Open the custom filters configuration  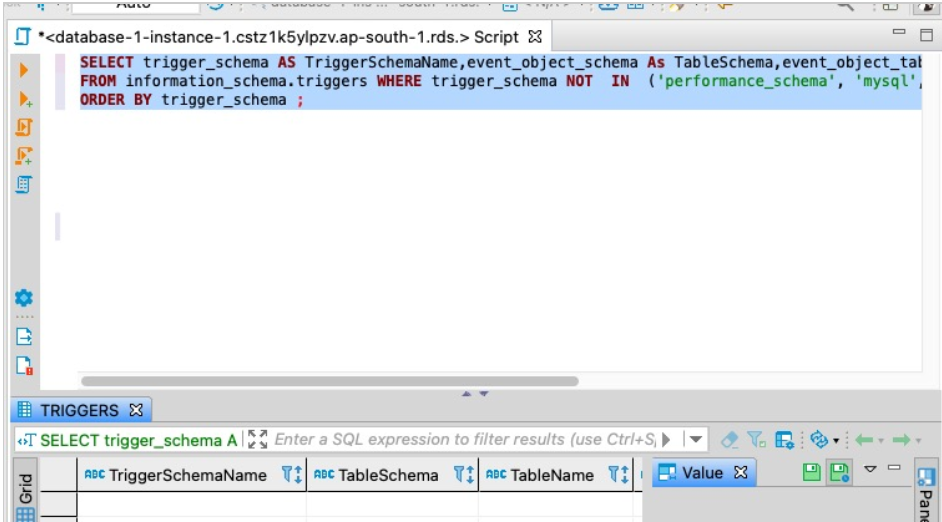coord(784,440)
